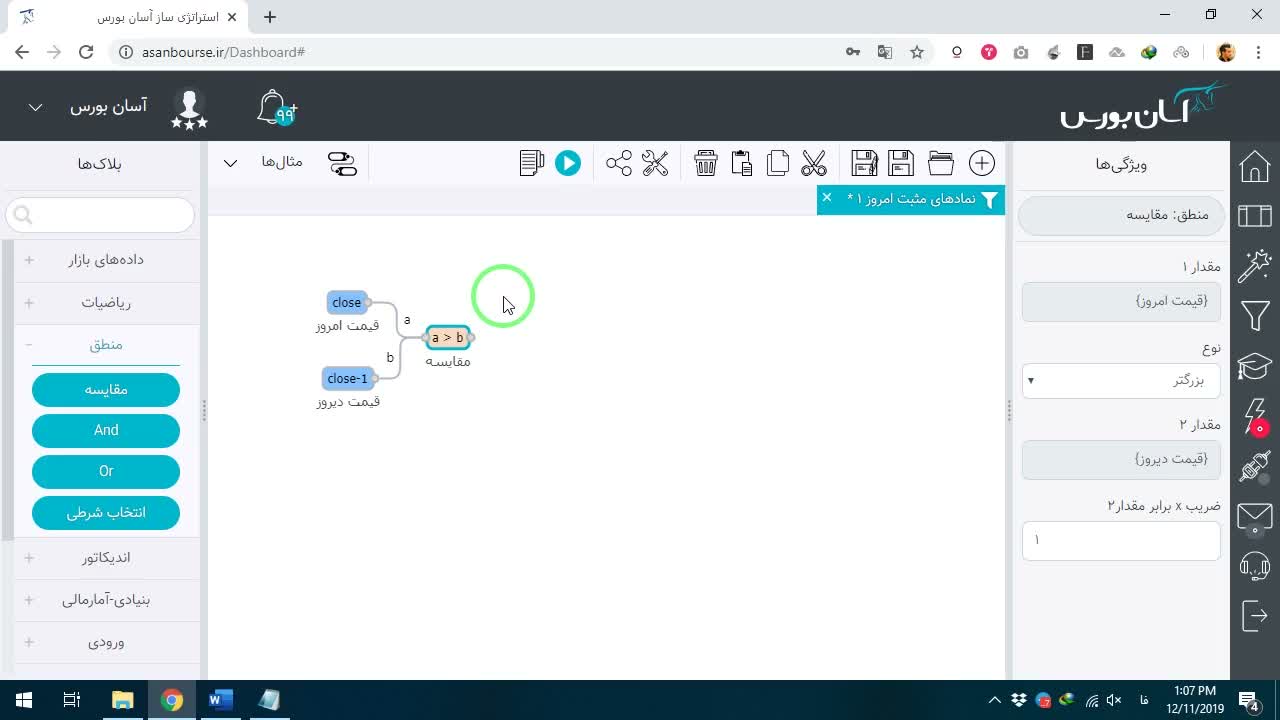
Task: Click the منطق: مقایسه header field
Action: (1121, 215)
